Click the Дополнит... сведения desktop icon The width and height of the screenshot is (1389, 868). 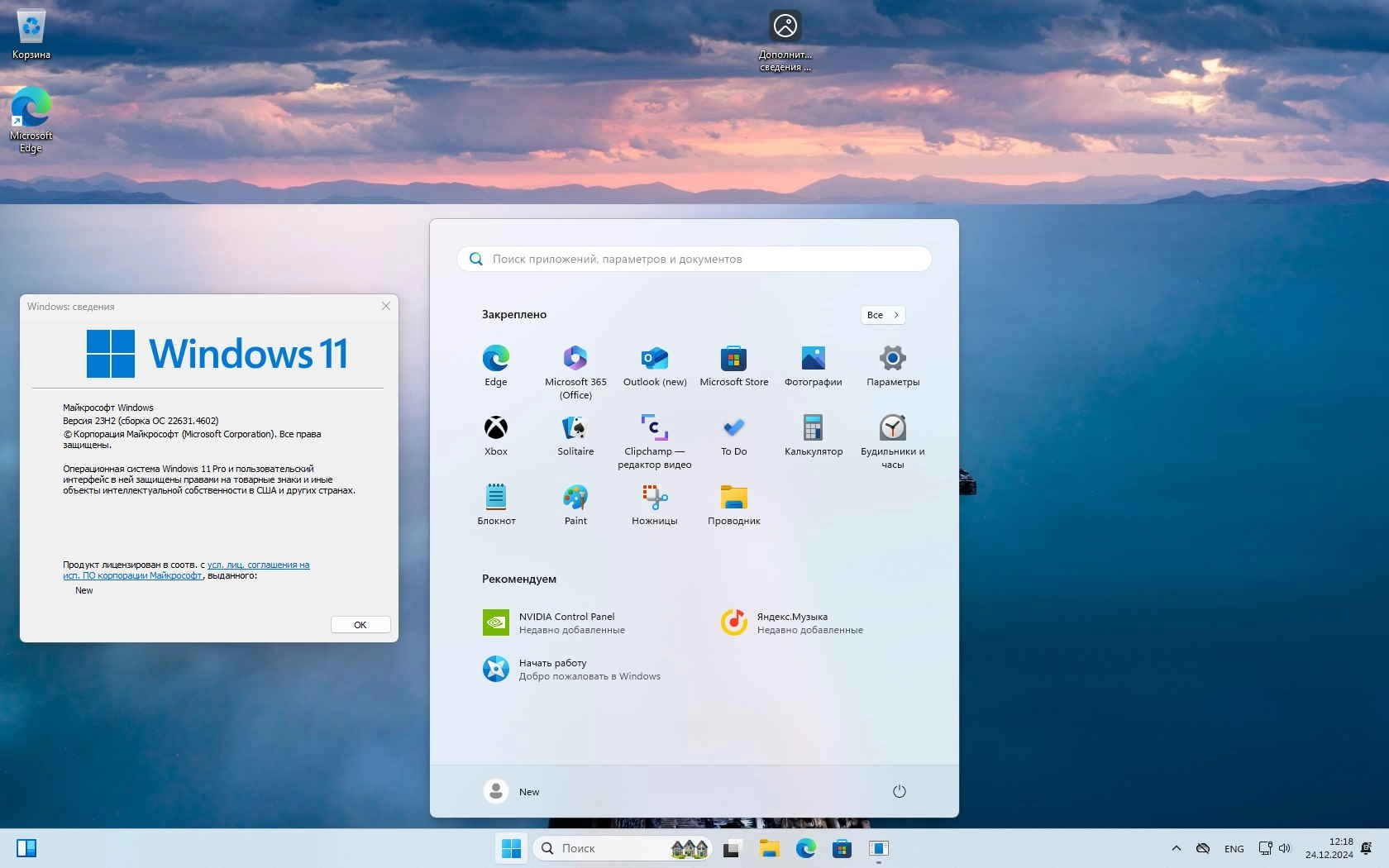[x=785, y=41]
